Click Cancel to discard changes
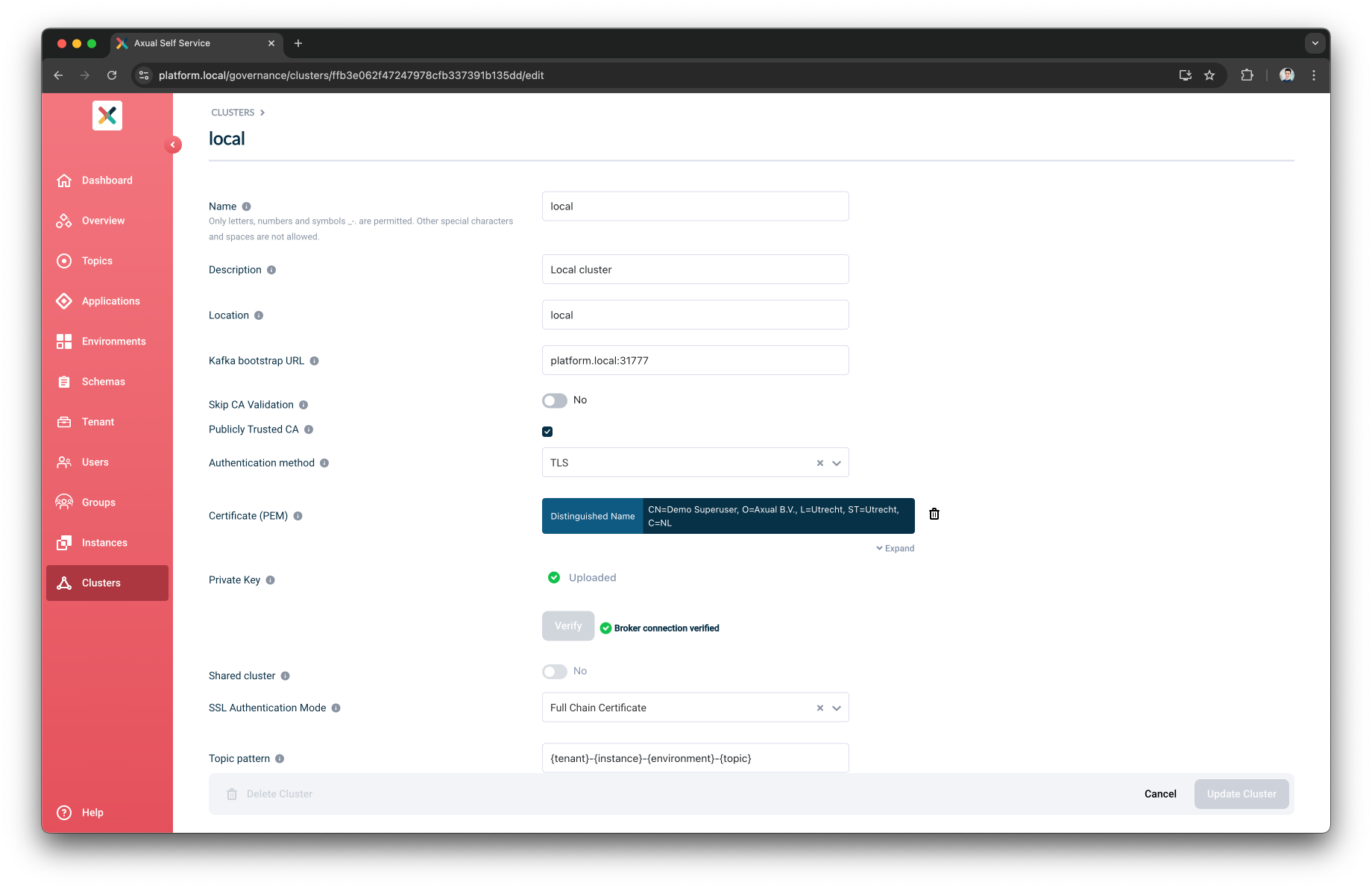Viewport: 1372px width, 888px height. click(x=1160, y=794)
